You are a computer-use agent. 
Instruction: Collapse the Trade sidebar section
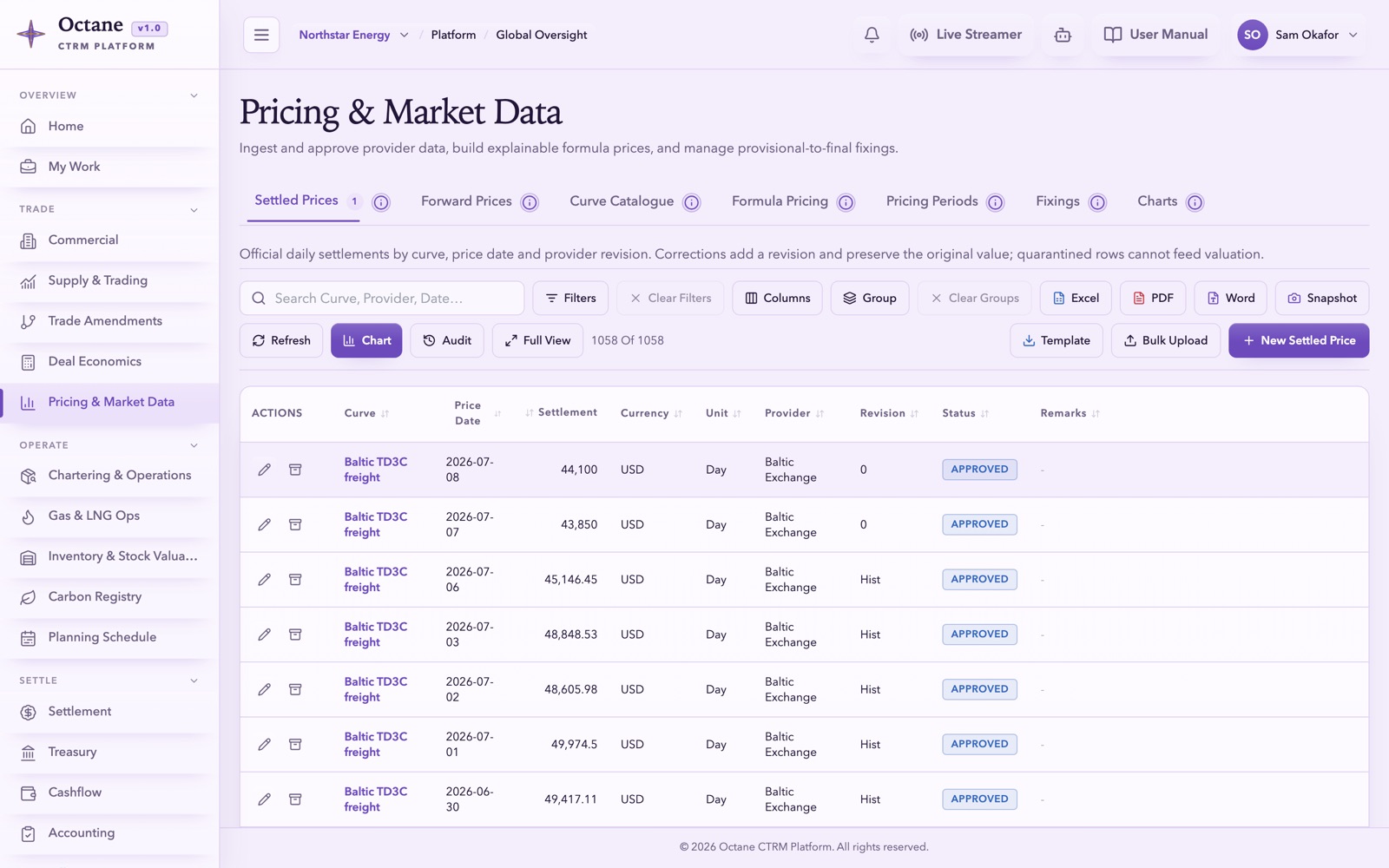pos(194,209)
